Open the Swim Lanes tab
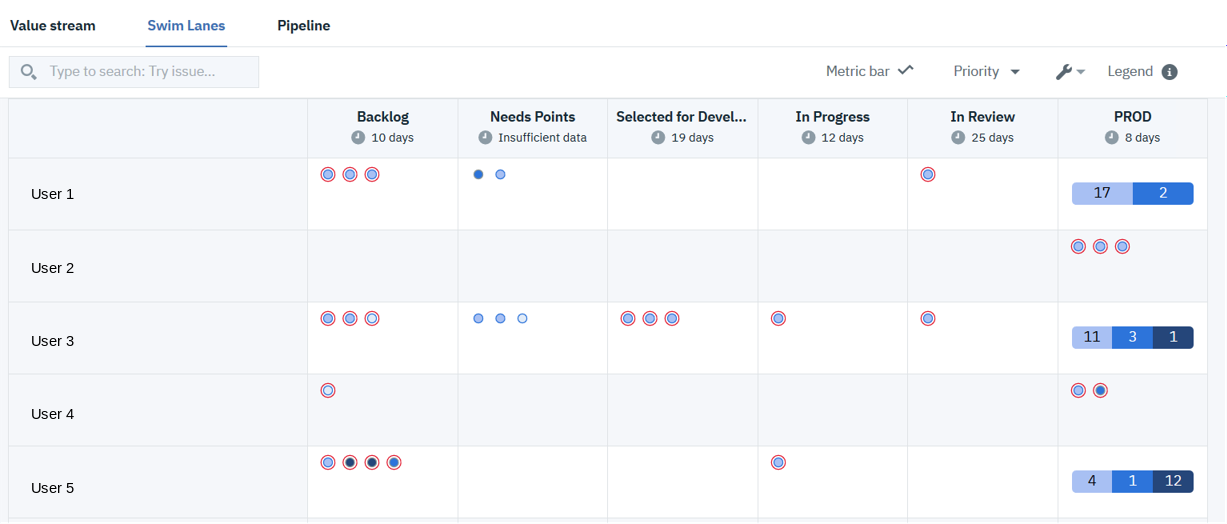 point(186,26)
